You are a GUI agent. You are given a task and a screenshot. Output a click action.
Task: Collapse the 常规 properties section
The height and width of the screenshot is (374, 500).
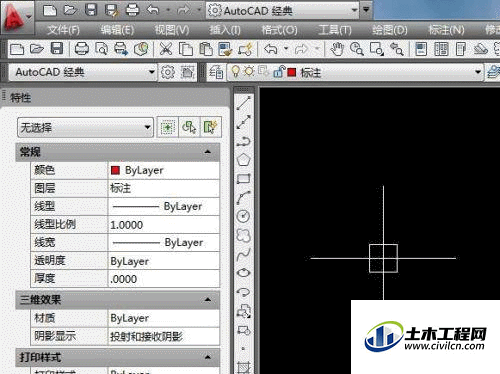click(x=208, y=152)
